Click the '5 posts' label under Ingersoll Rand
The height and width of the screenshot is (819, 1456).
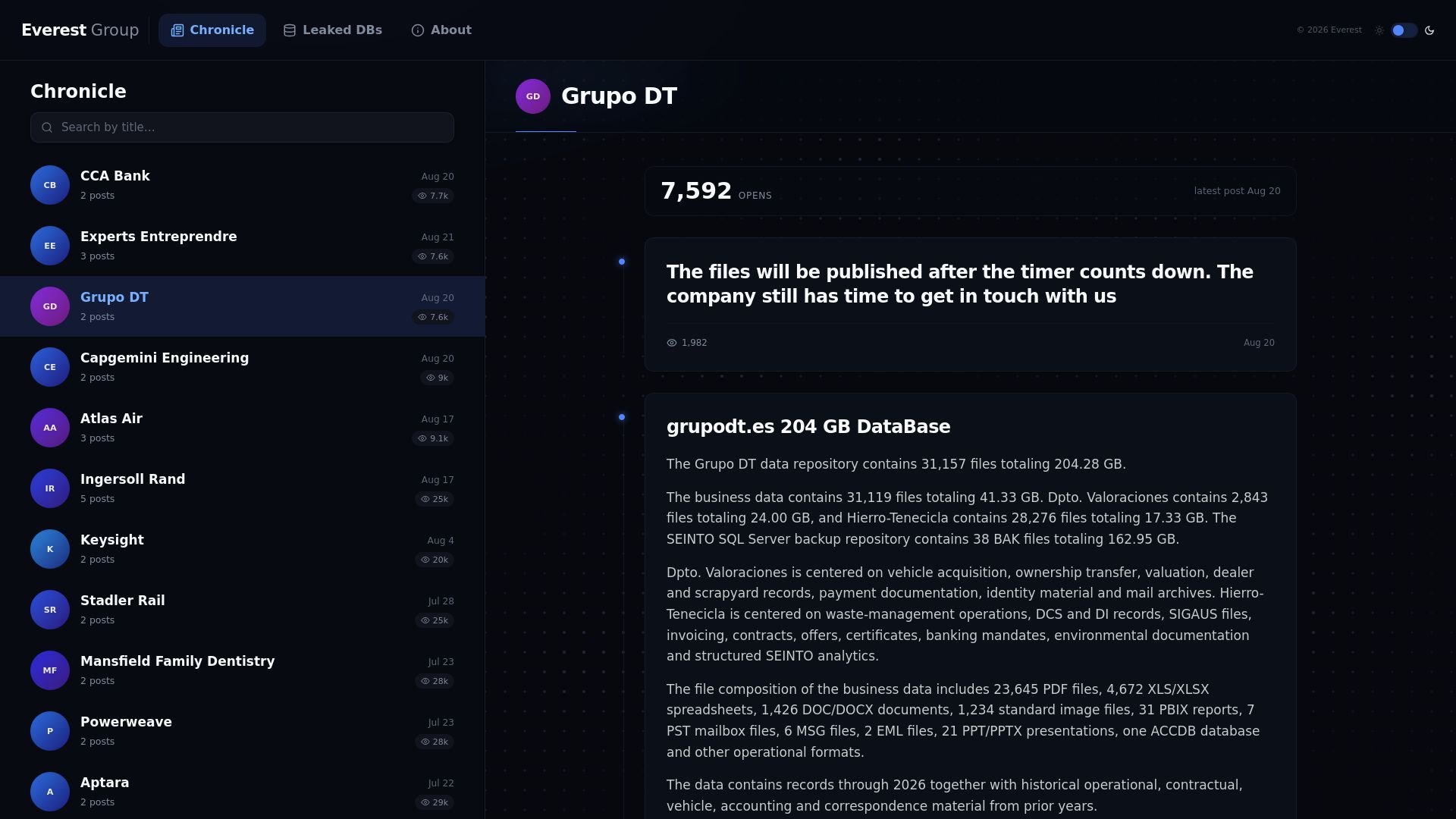pyautogui.click(x=98, y=499)
